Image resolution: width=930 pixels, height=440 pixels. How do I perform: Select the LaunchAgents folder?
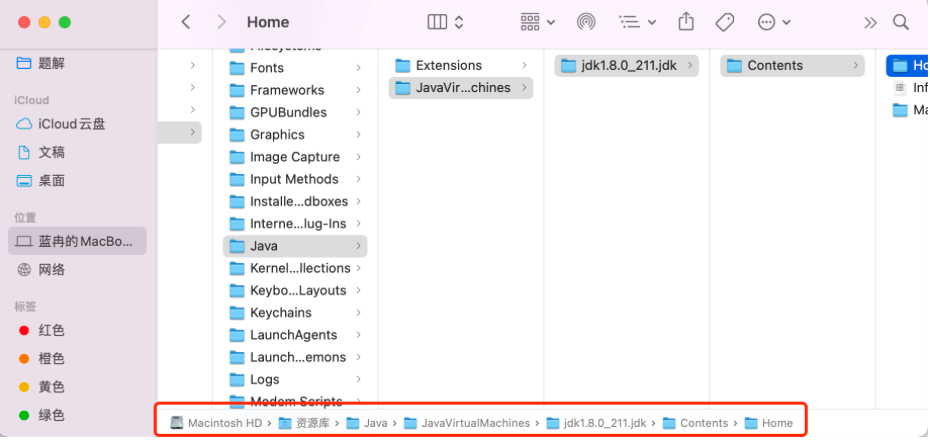click(295, 335)
